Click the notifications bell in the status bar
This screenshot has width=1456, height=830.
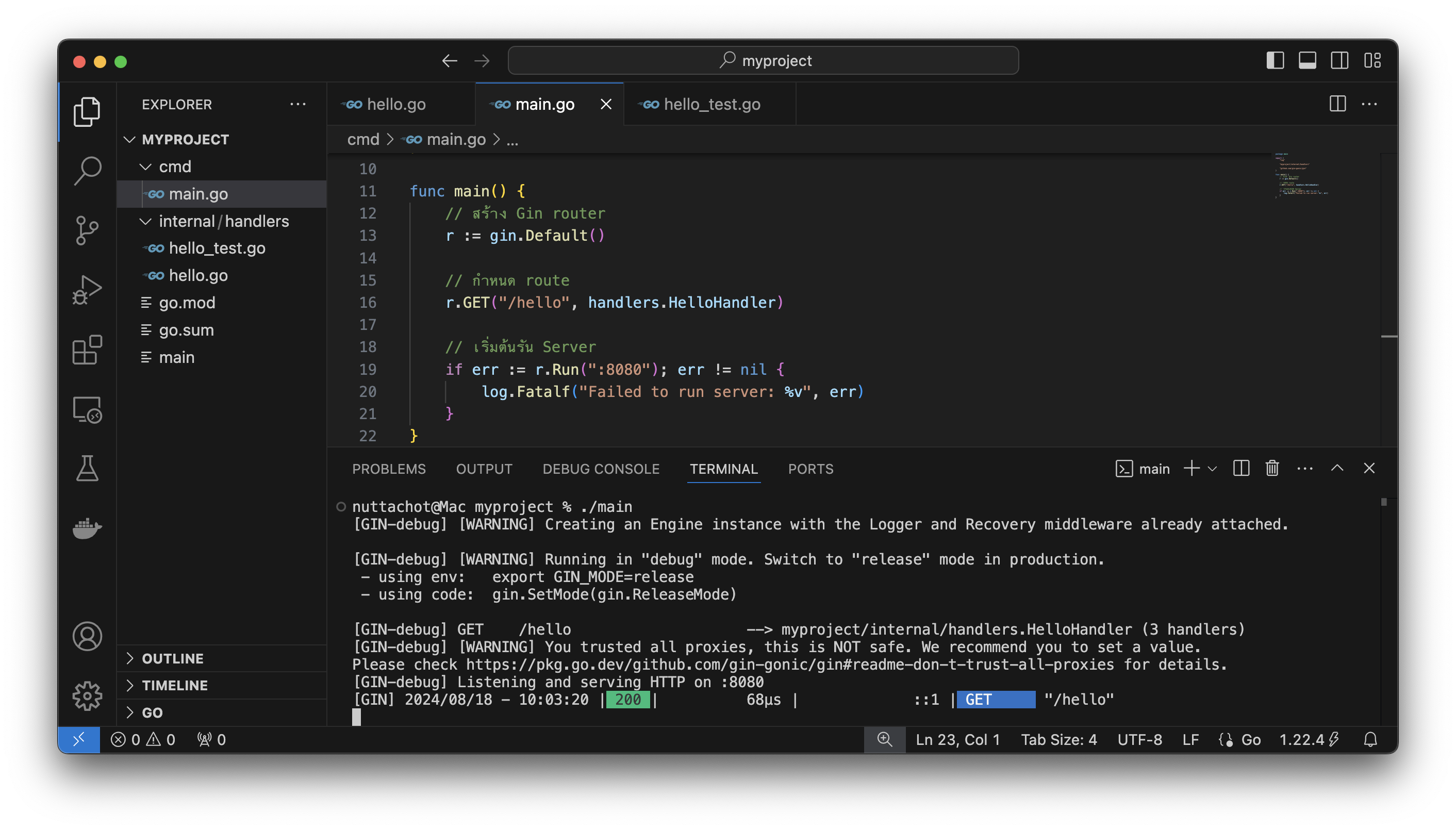pos(1370,739)
